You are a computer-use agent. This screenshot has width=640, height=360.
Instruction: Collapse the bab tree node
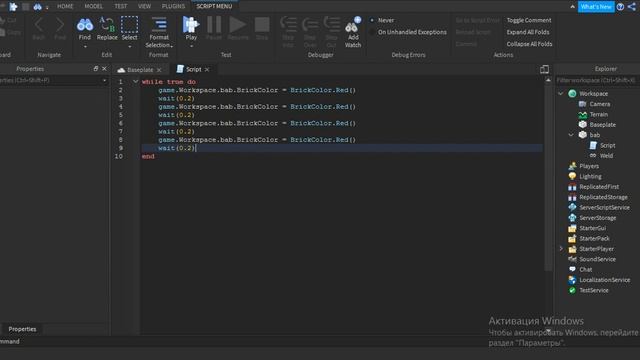coord(571,135)
